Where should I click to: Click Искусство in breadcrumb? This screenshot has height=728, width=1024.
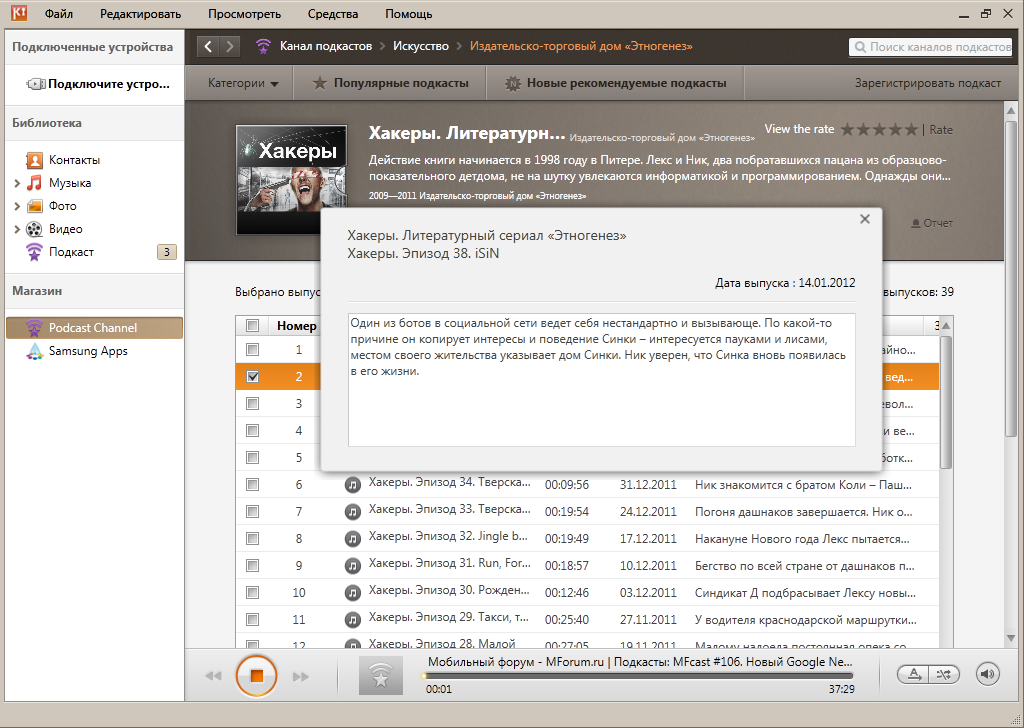tap(421, 46)
